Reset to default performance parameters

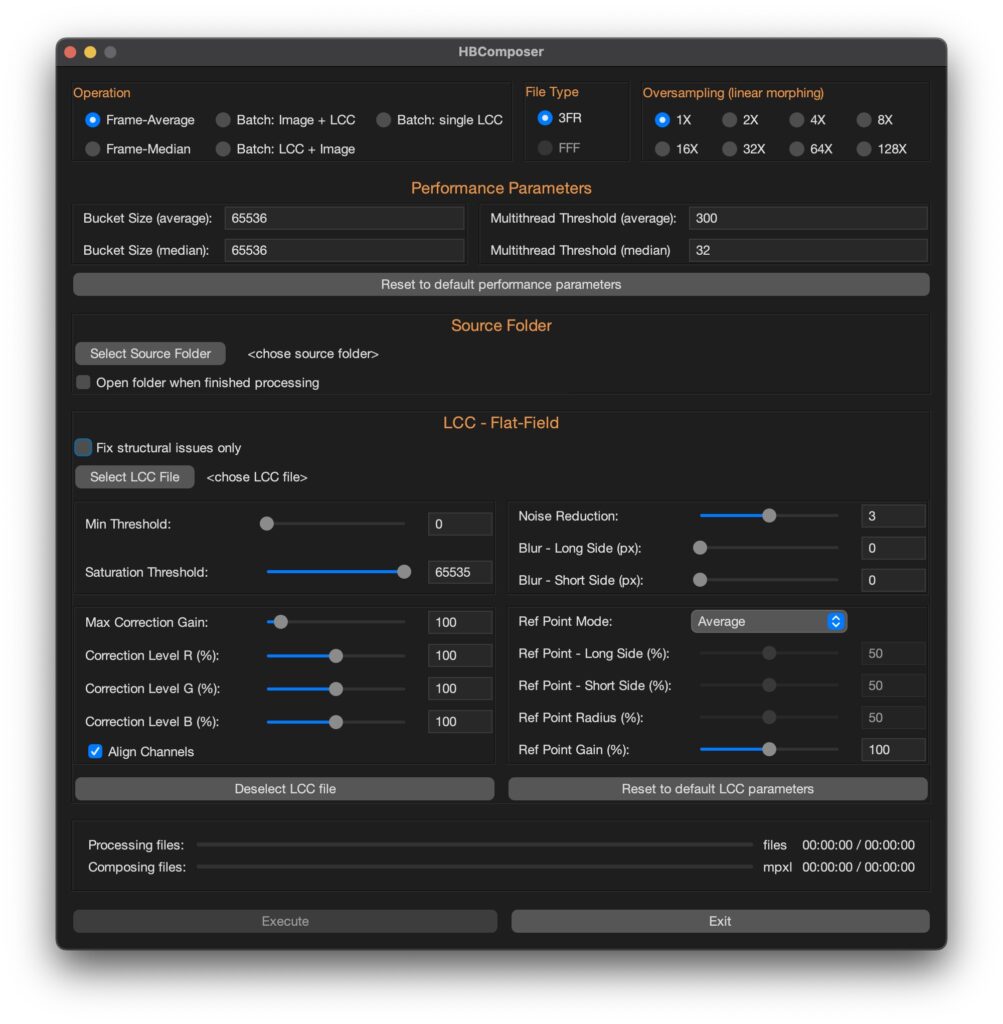(501, 284)
